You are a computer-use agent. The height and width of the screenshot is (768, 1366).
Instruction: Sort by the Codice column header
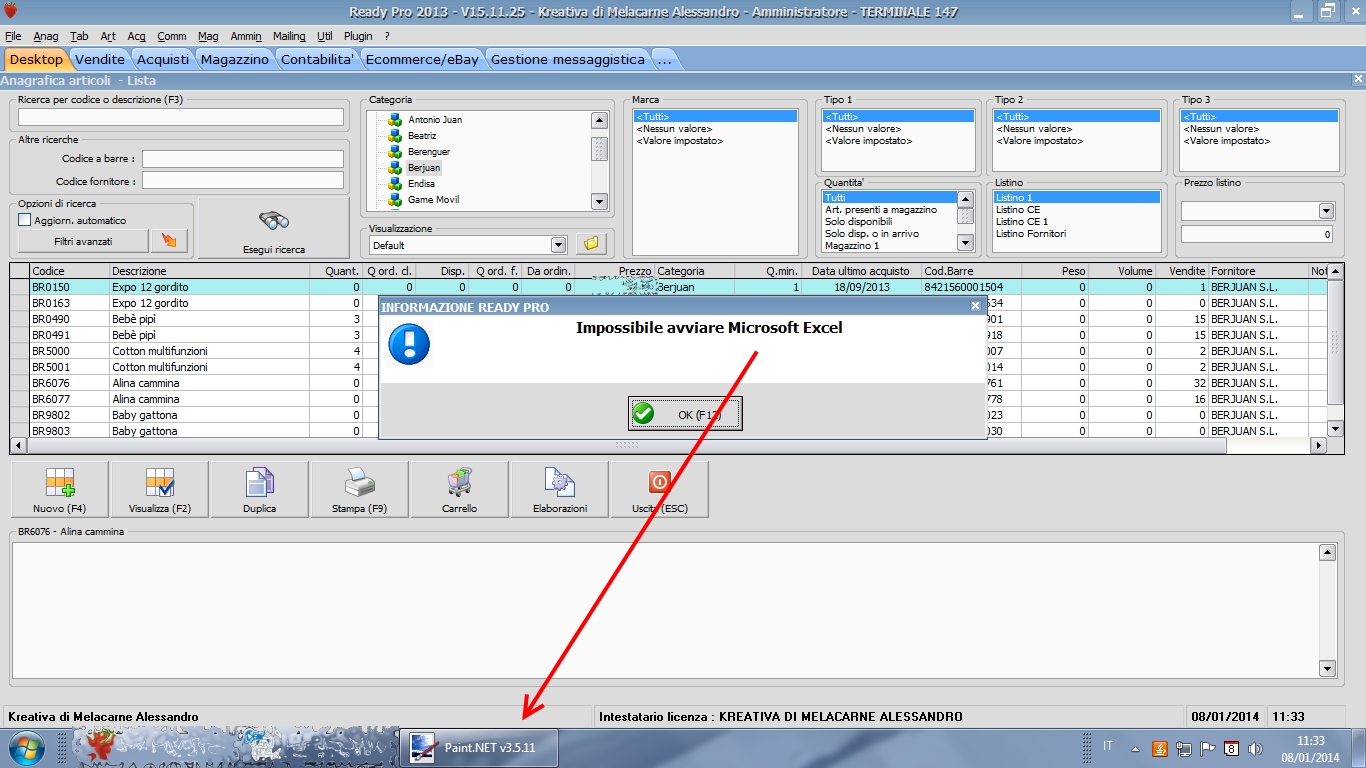pyautogui.click(x=69, y=271)
